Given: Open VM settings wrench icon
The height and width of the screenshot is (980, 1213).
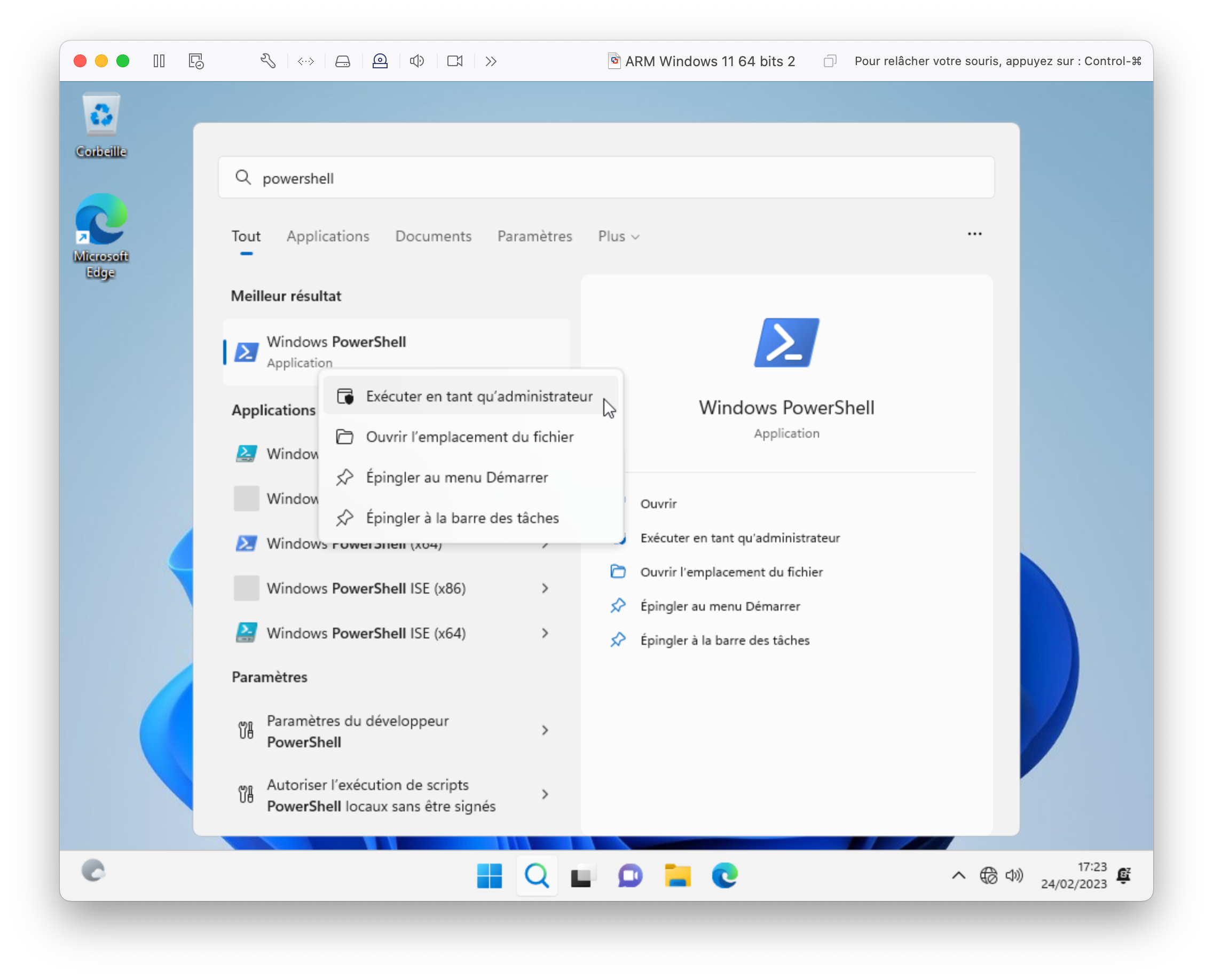Looking at the screenshot, I should (x=268, y=61).
